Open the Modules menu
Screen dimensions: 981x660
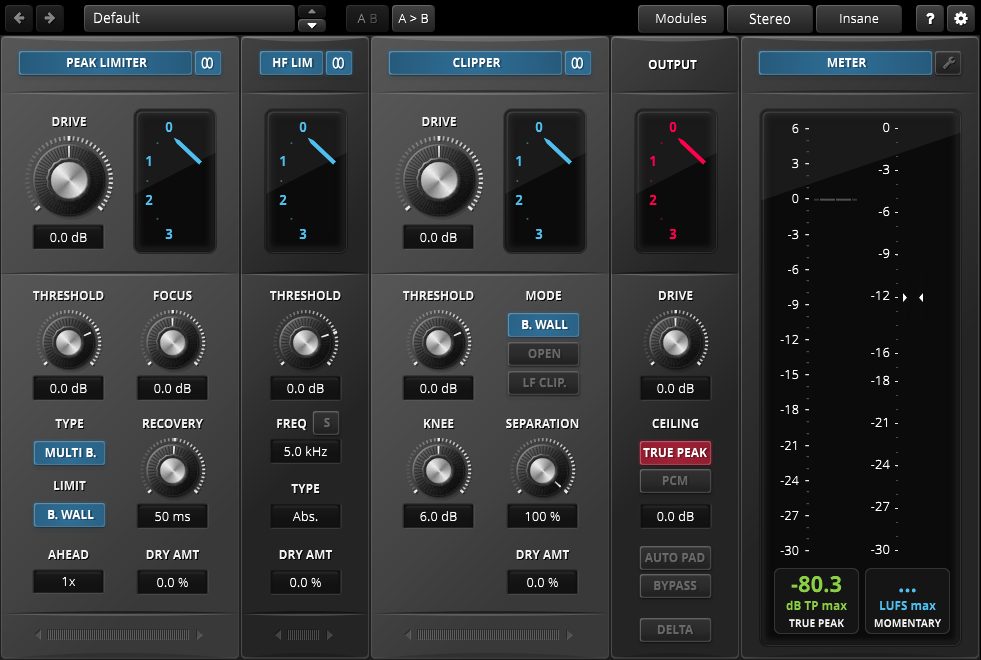pyautogui.click(x=680, y=18)
